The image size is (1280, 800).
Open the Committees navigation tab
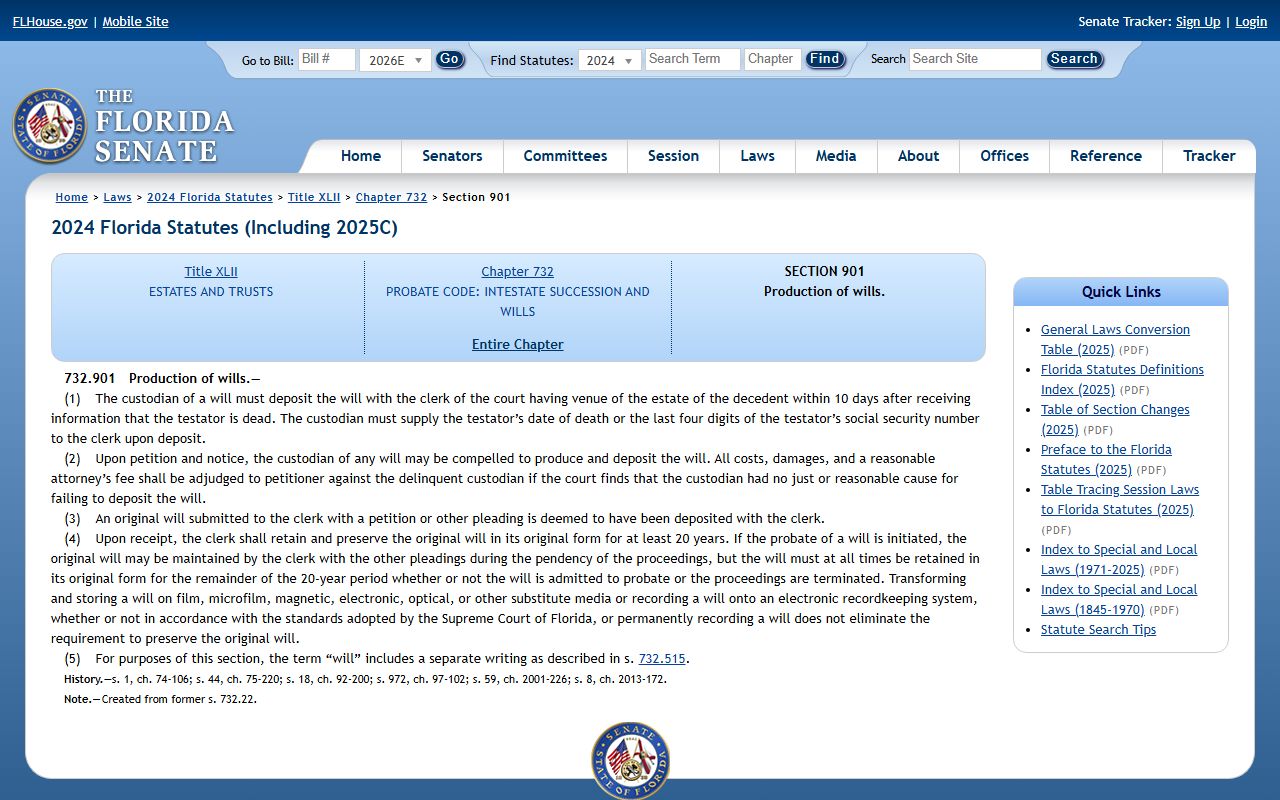(x=565, y=156)
